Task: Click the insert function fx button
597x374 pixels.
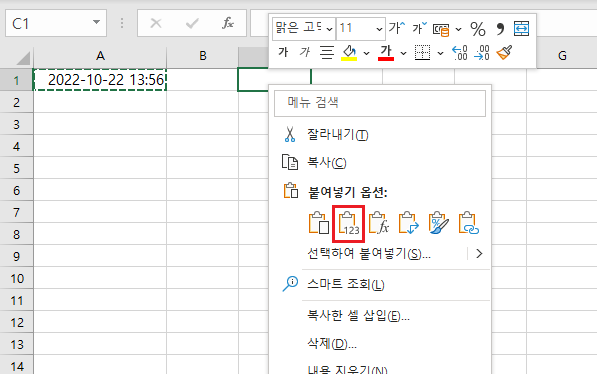Action: 228,23
